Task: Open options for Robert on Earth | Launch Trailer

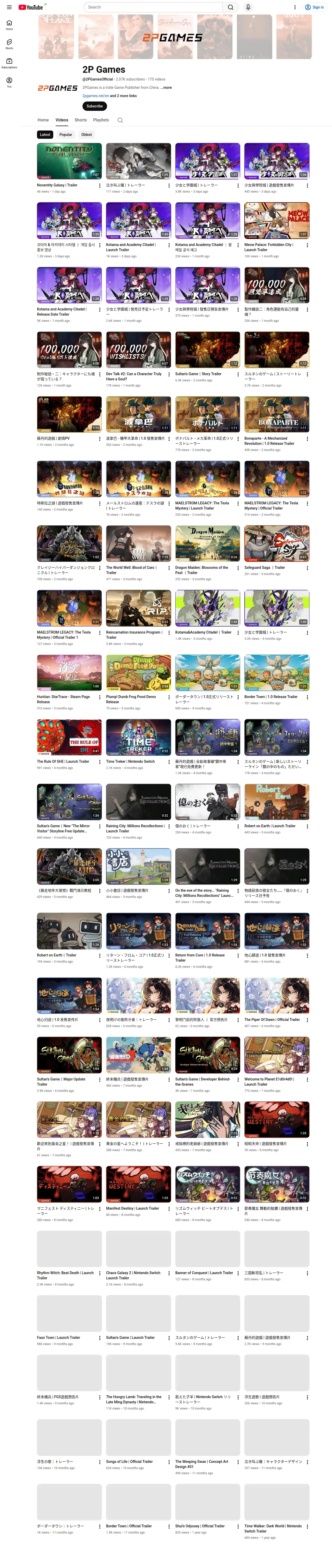Action: [x=307, y=827]
